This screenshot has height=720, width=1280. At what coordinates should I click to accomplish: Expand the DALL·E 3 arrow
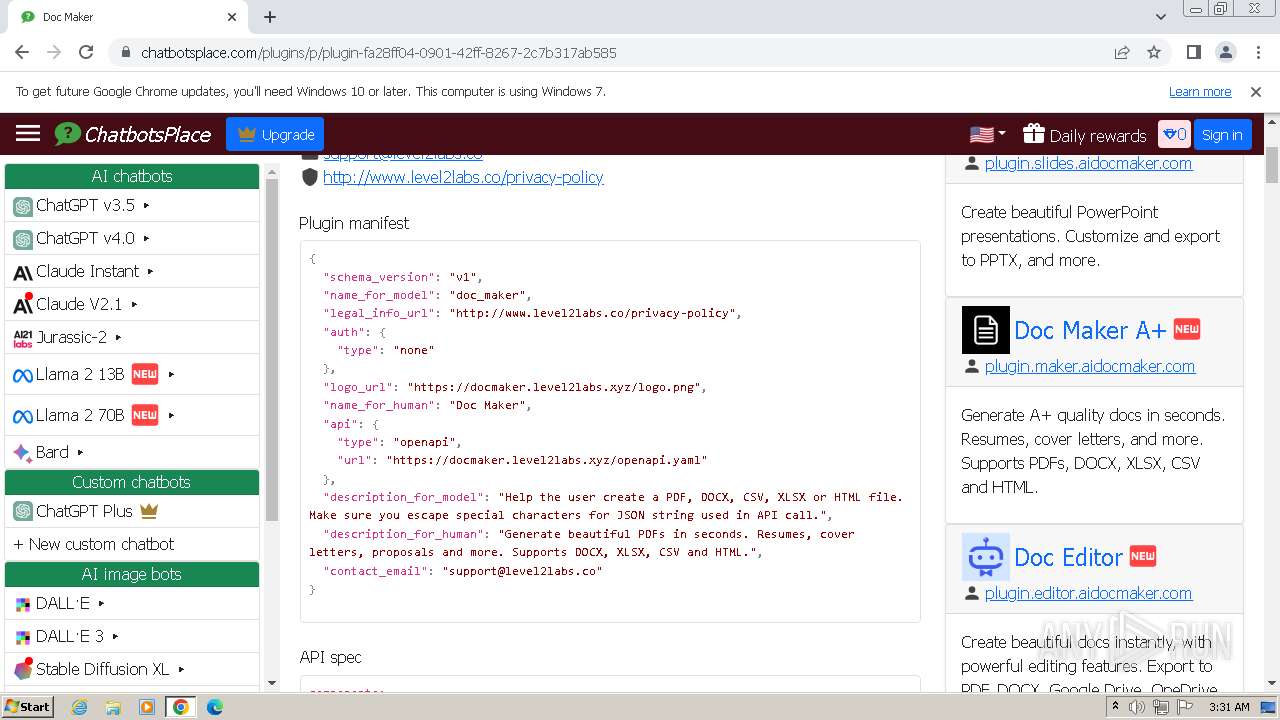(x=116, y=636)
